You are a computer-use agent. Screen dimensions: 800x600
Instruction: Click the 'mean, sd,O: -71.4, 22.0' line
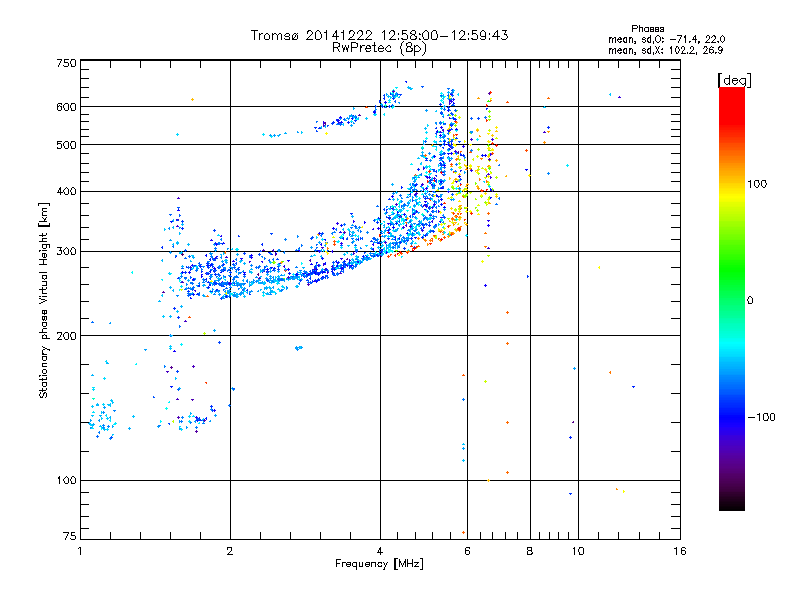click(666, 40)
